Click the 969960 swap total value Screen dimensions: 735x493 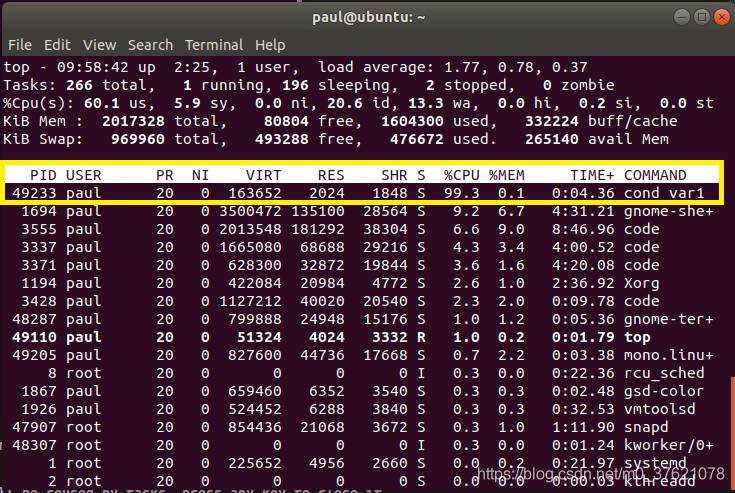tap(138, 139)
